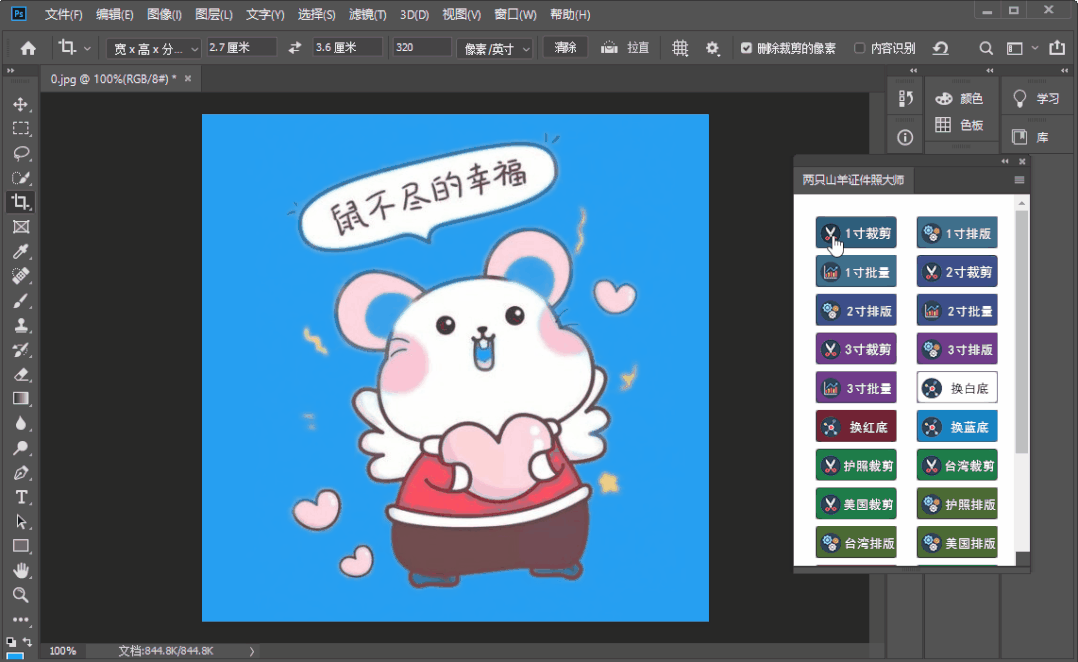Click the resolution field showing 320
The width and height of the screenshot is (1078, 662).
click(x=421, y=47)
